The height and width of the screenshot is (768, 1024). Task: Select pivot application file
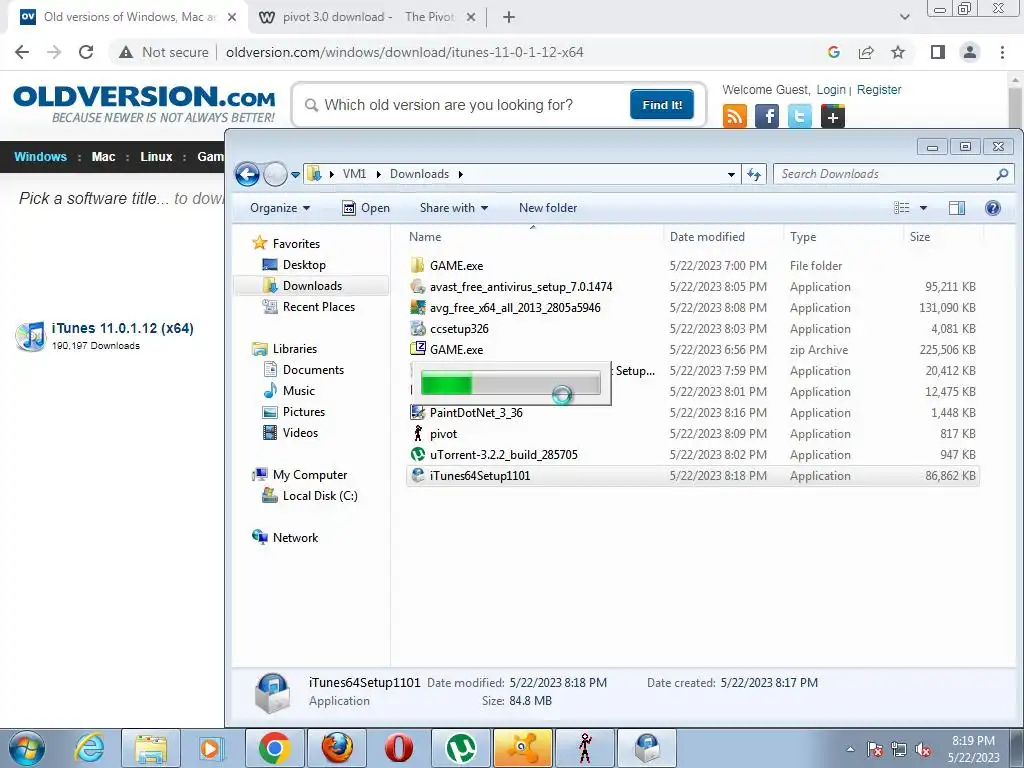click(692, 434)
